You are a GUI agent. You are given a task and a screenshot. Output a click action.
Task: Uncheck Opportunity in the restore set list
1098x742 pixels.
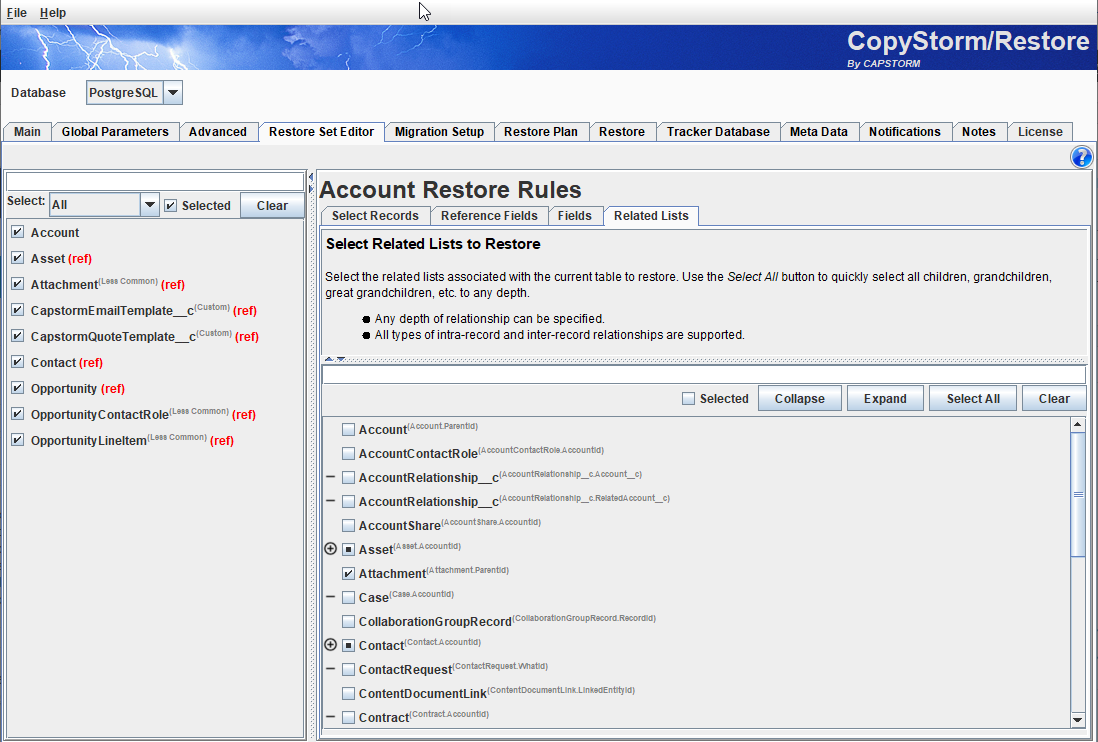(18, 388)
